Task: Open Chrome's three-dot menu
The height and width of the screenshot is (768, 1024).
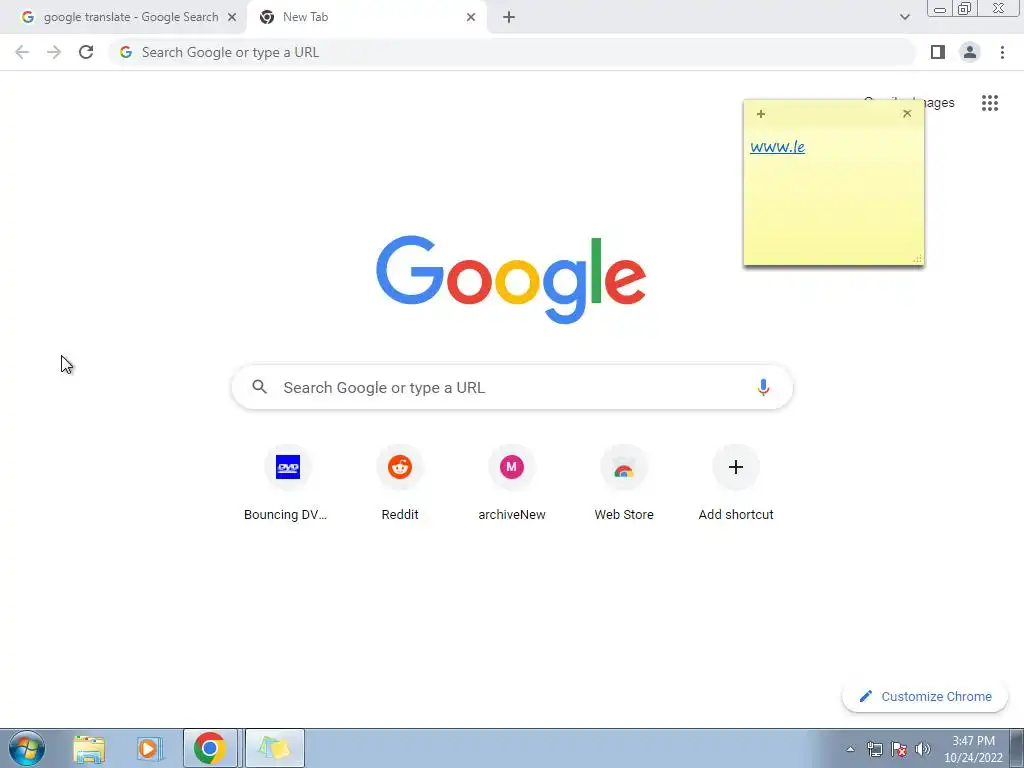Action: 1002,52
